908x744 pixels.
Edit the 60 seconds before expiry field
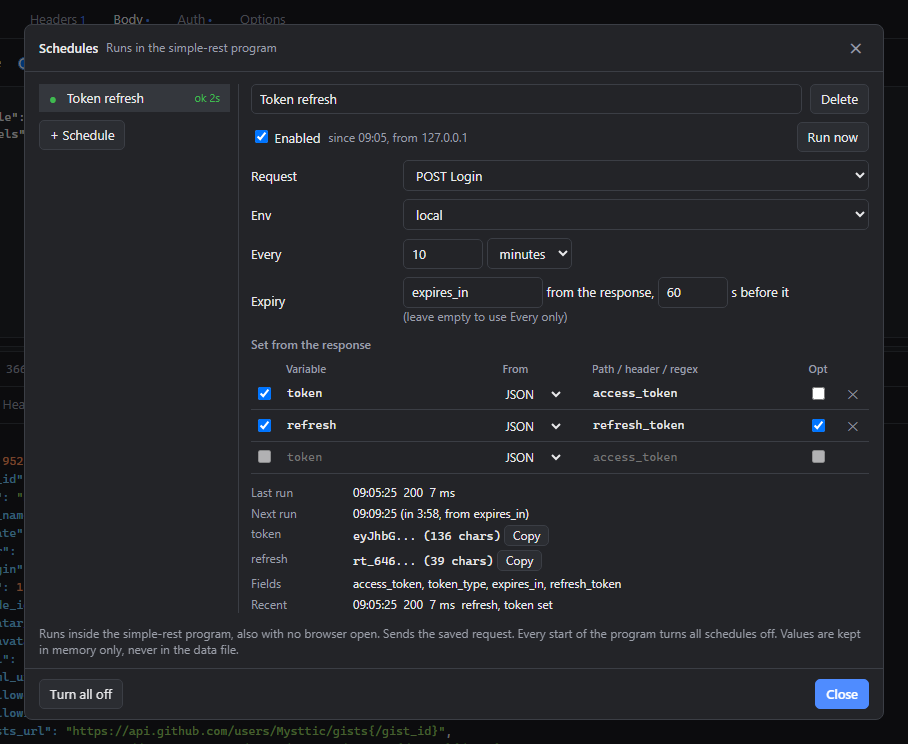[x=693, y=292]
